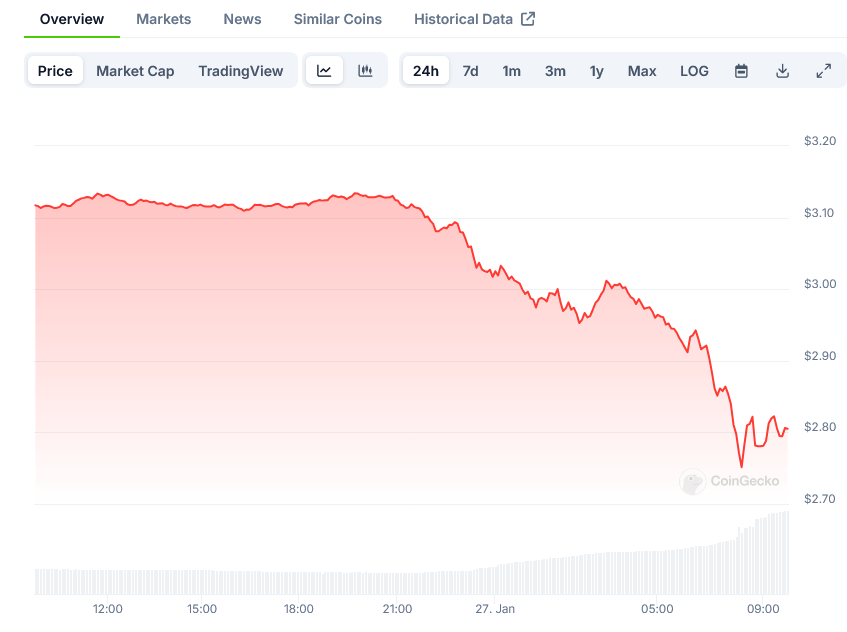Open the calendar date range picker
The height and width of the screenshot is (632, 847).
[741, 71]
